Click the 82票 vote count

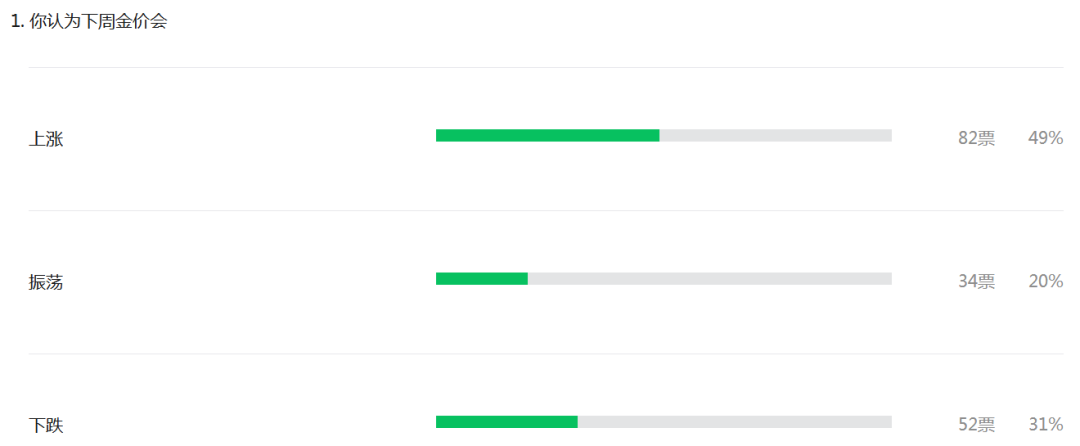976,138
